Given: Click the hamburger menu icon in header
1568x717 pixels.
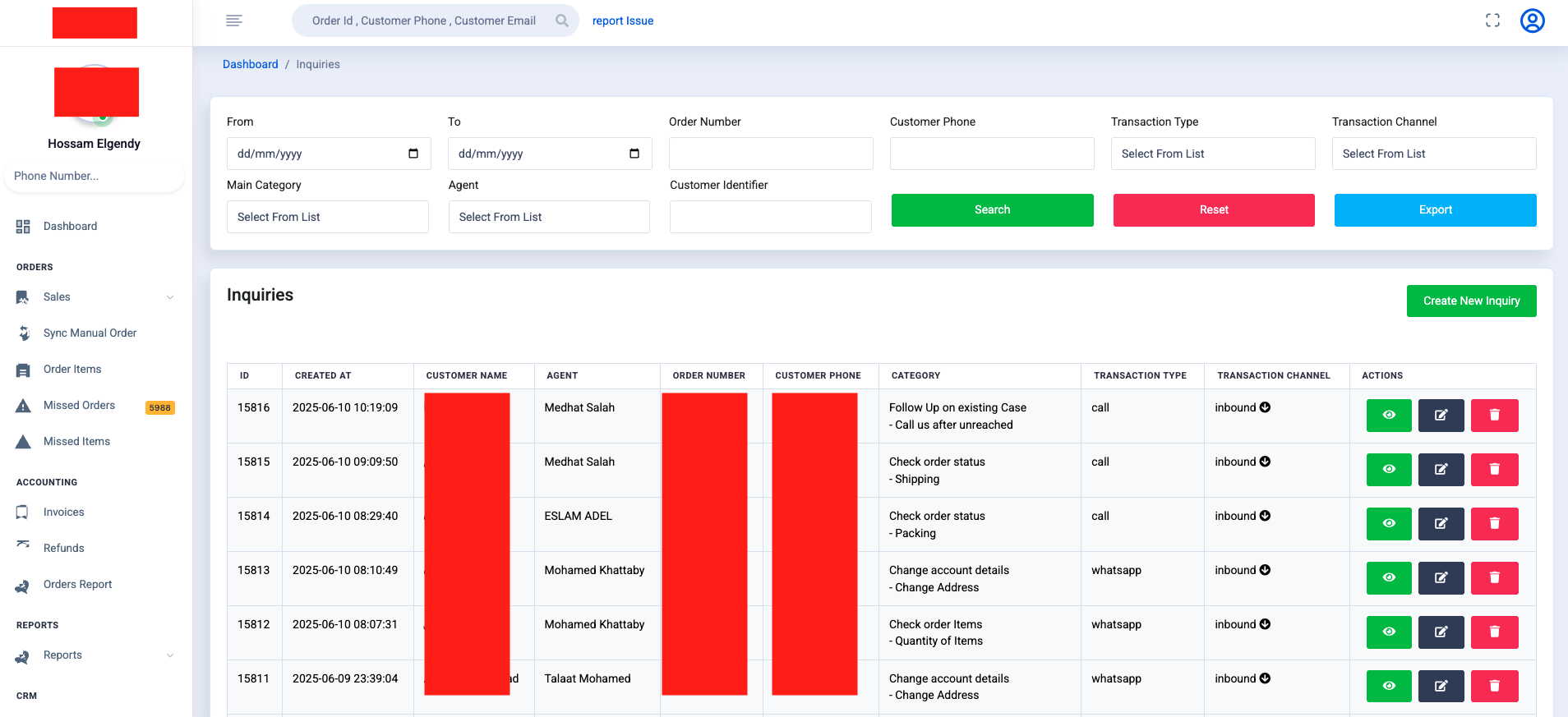Looking at the screenshot, I should point(234,21).
